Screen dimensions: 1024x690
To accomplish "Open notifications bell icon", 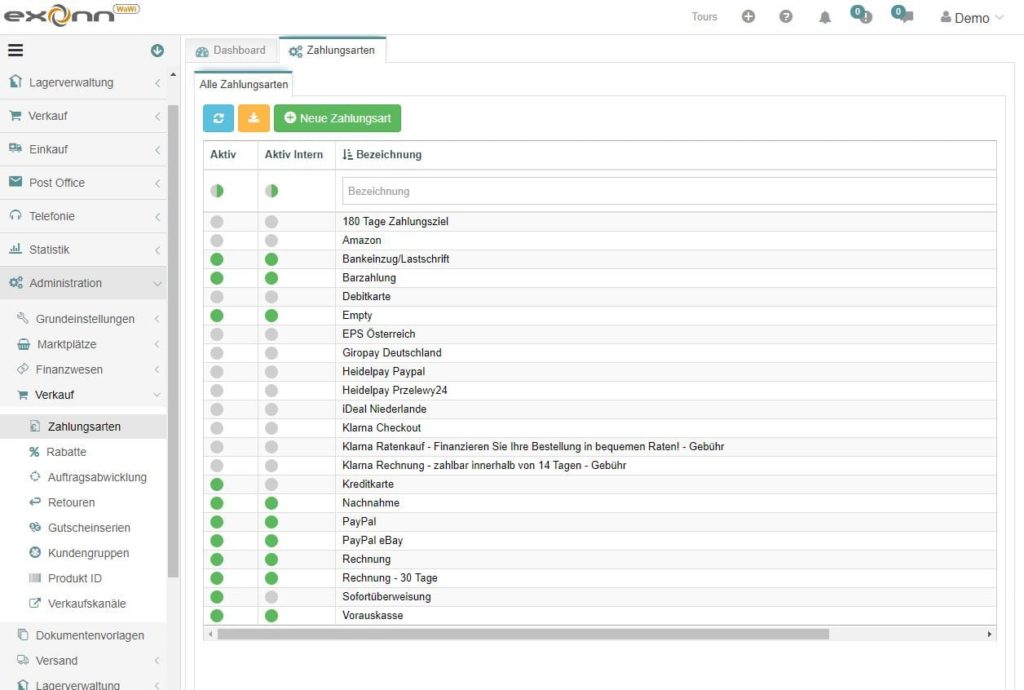I will [825, 18].
